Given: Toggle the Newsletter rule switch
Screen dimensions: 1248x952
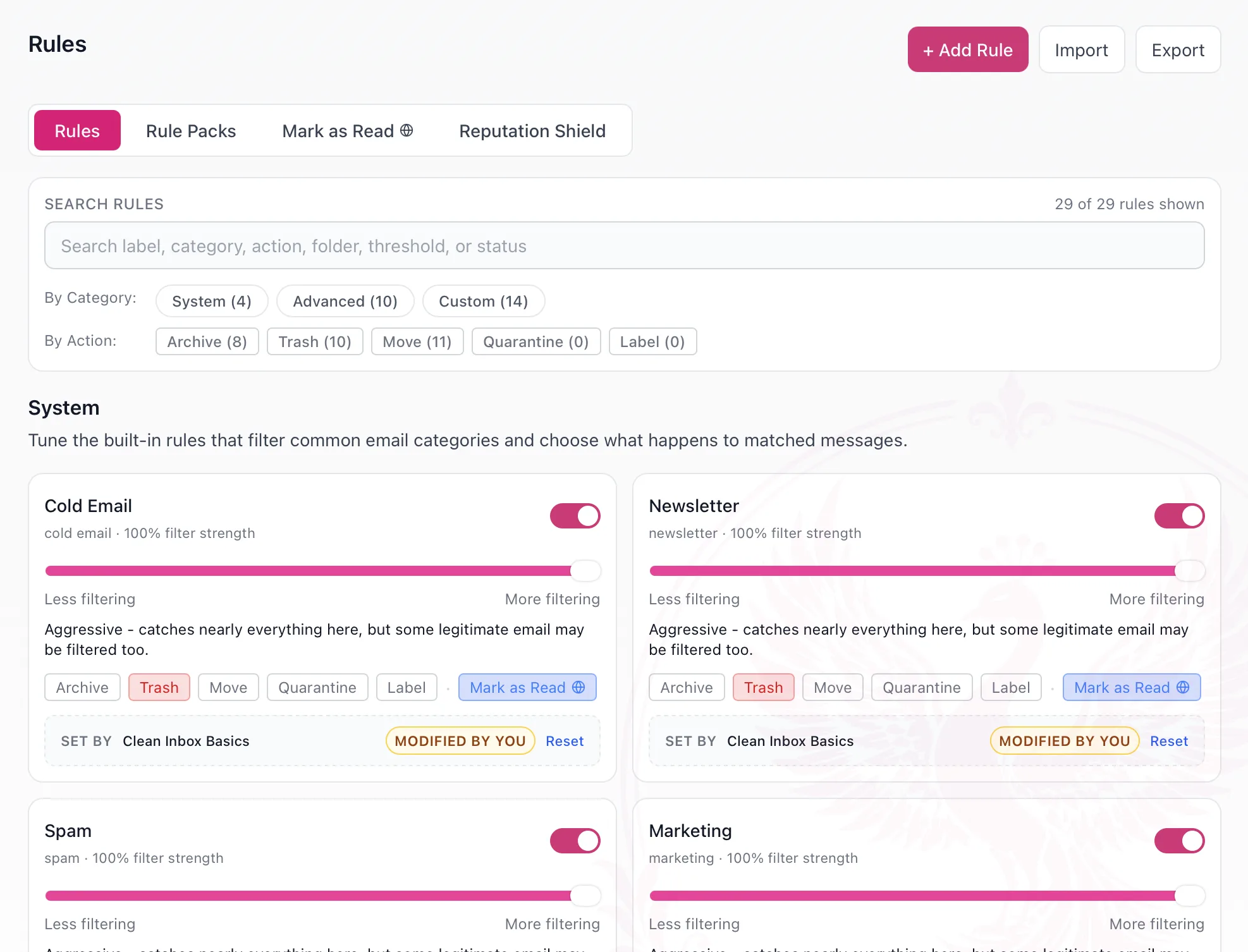Looking at the screenshot, I should point(1179,515).
